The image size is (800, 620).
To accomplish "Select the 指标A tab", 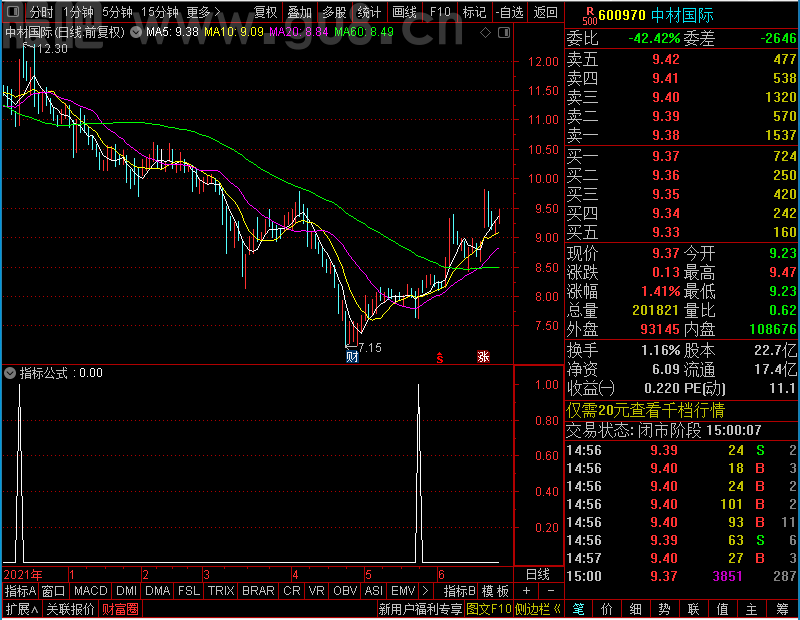I will click(x=20, y=591).
